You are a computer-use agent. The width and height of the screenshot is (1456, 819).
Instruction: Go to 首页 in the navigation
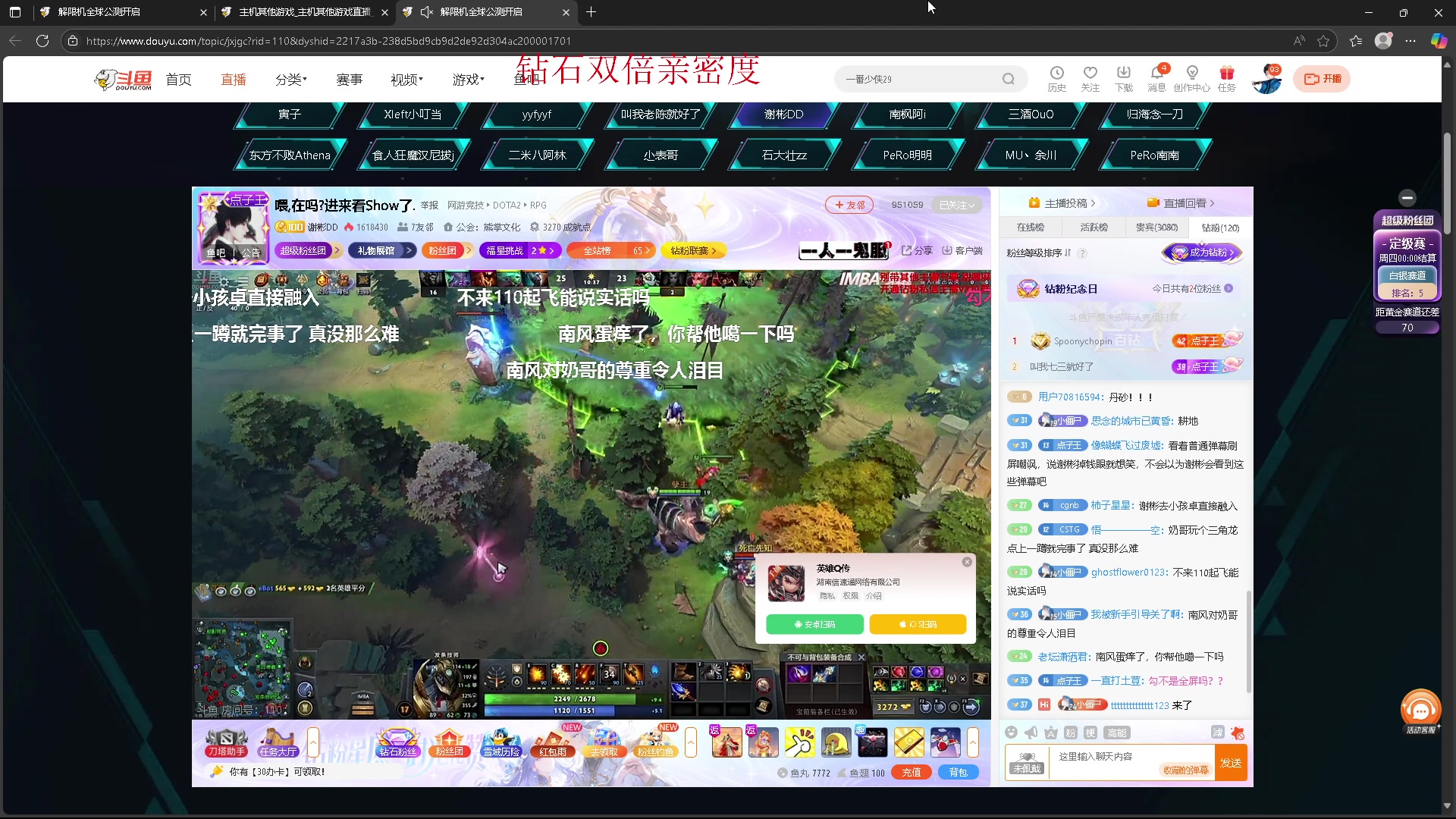(179, 80)
